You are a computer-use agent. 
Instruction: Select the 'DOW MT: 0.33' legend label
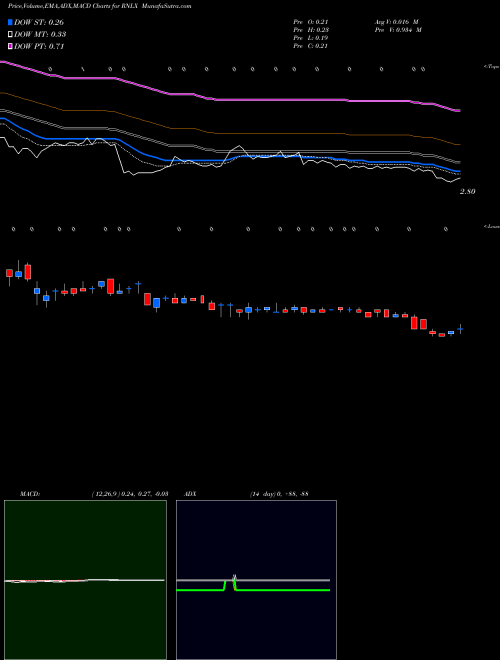click(x=40, y=34)
